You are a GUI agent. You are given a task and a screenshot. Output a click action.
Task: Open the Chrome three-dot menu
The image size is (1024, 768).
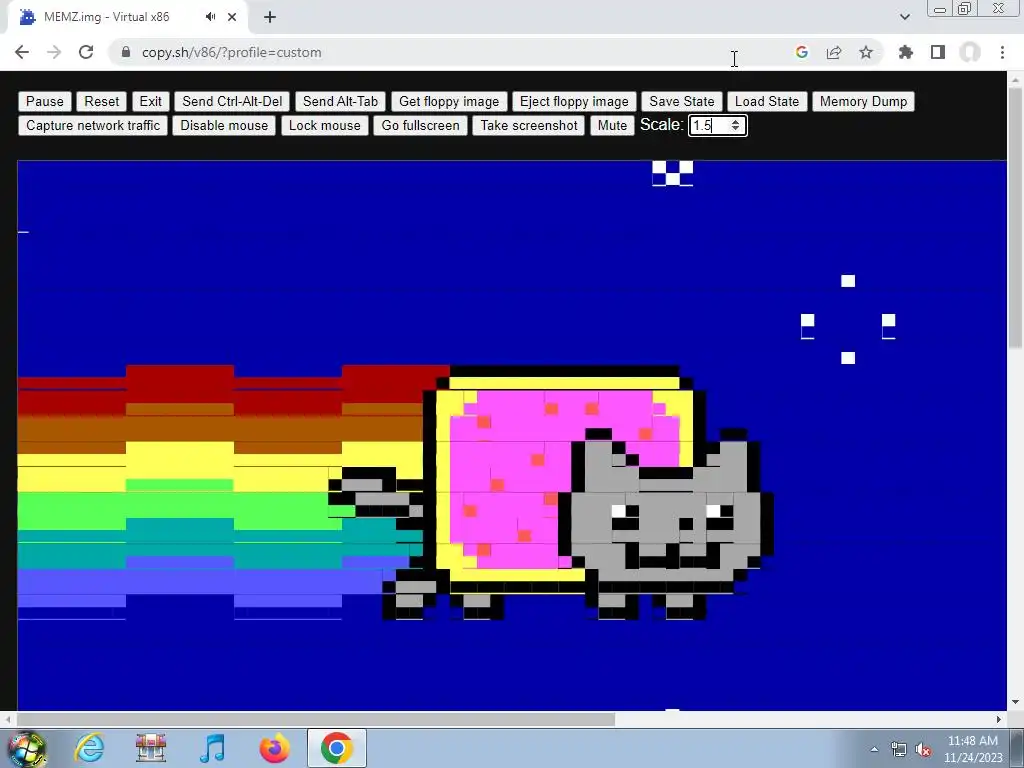(1002, 52)
